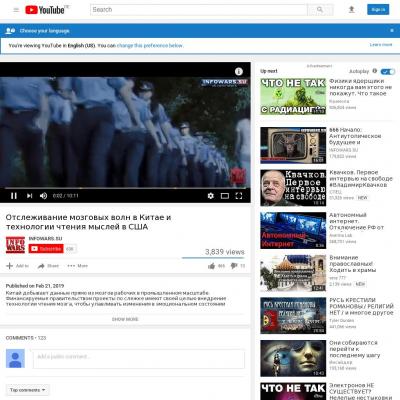Viewport: 400px width, 400px height.
Task: Click the Add a public comment field
Action: pyautogui.click(x=139, y=359)
